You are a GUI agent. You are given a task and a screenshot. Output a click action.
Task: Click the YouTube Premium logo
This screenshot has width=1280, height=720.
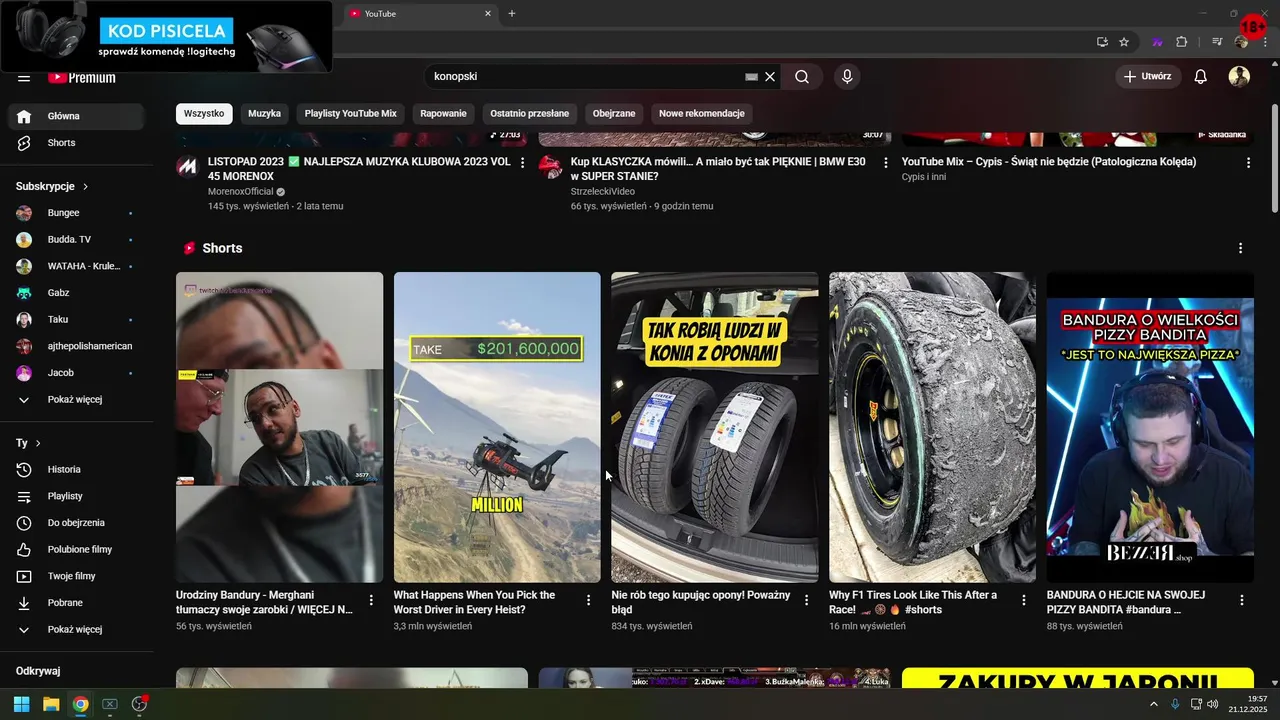click(82, 77)
